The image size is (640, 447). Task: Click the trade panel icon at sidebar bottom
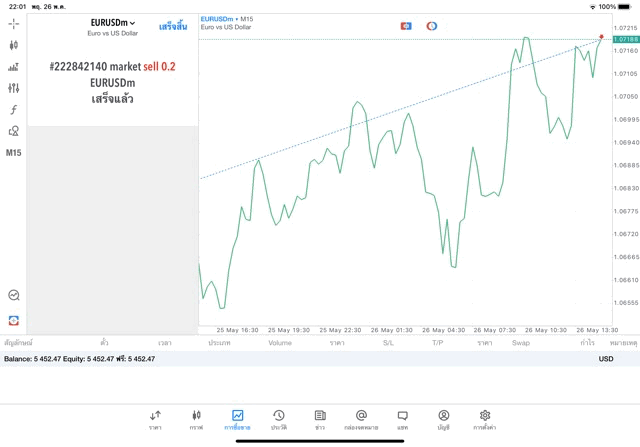[x=14, y=320]
